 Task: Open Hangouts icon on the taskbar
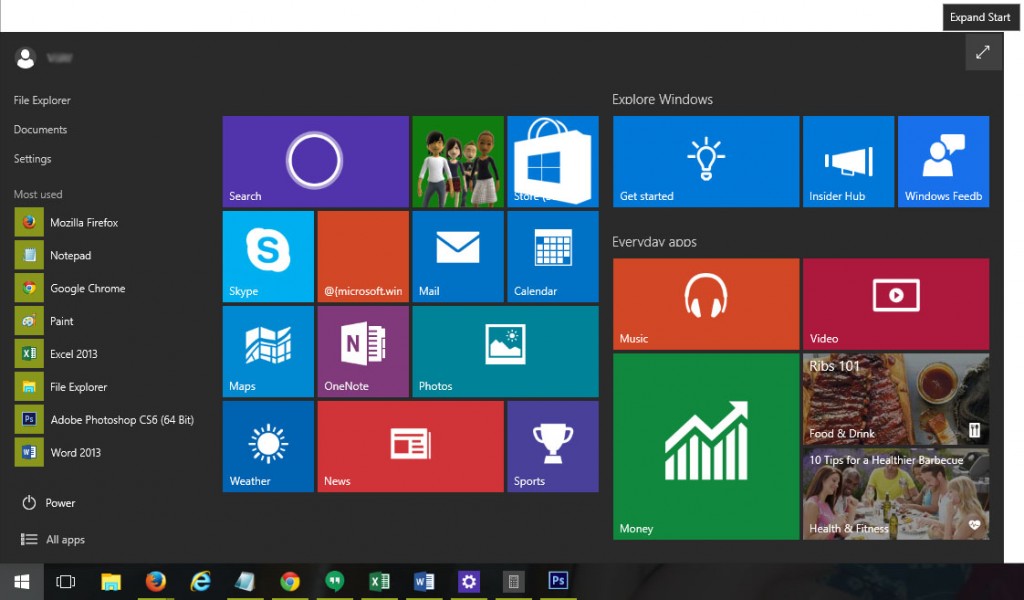tap(334, 582)
